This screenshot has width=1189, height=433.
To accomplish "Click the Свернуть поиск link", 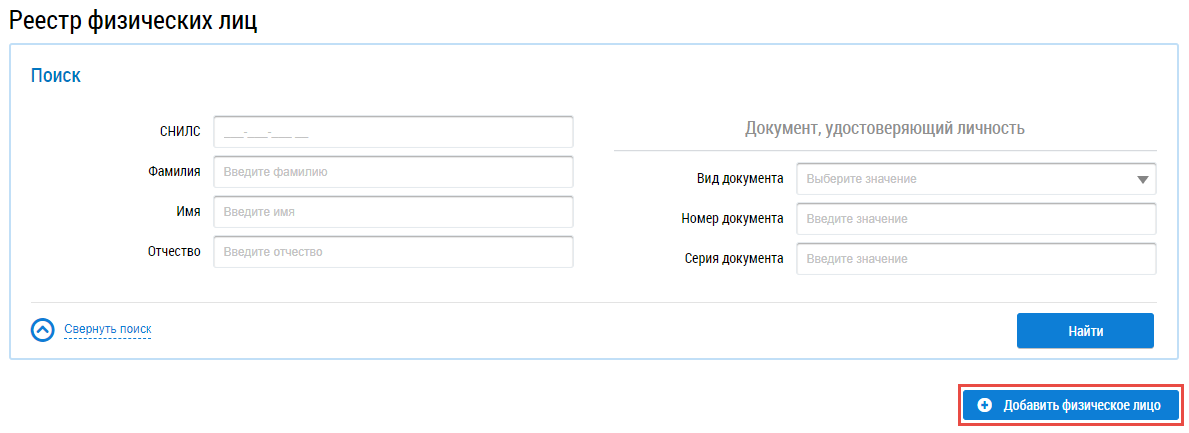I will pyautogui.click(x=108, y=329).
